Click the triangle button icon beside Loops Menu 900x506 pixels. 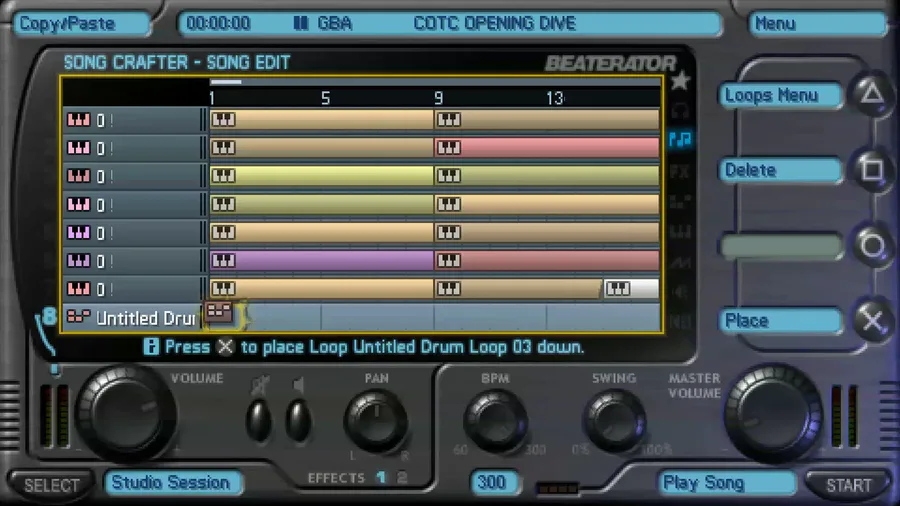pos(872,94)
